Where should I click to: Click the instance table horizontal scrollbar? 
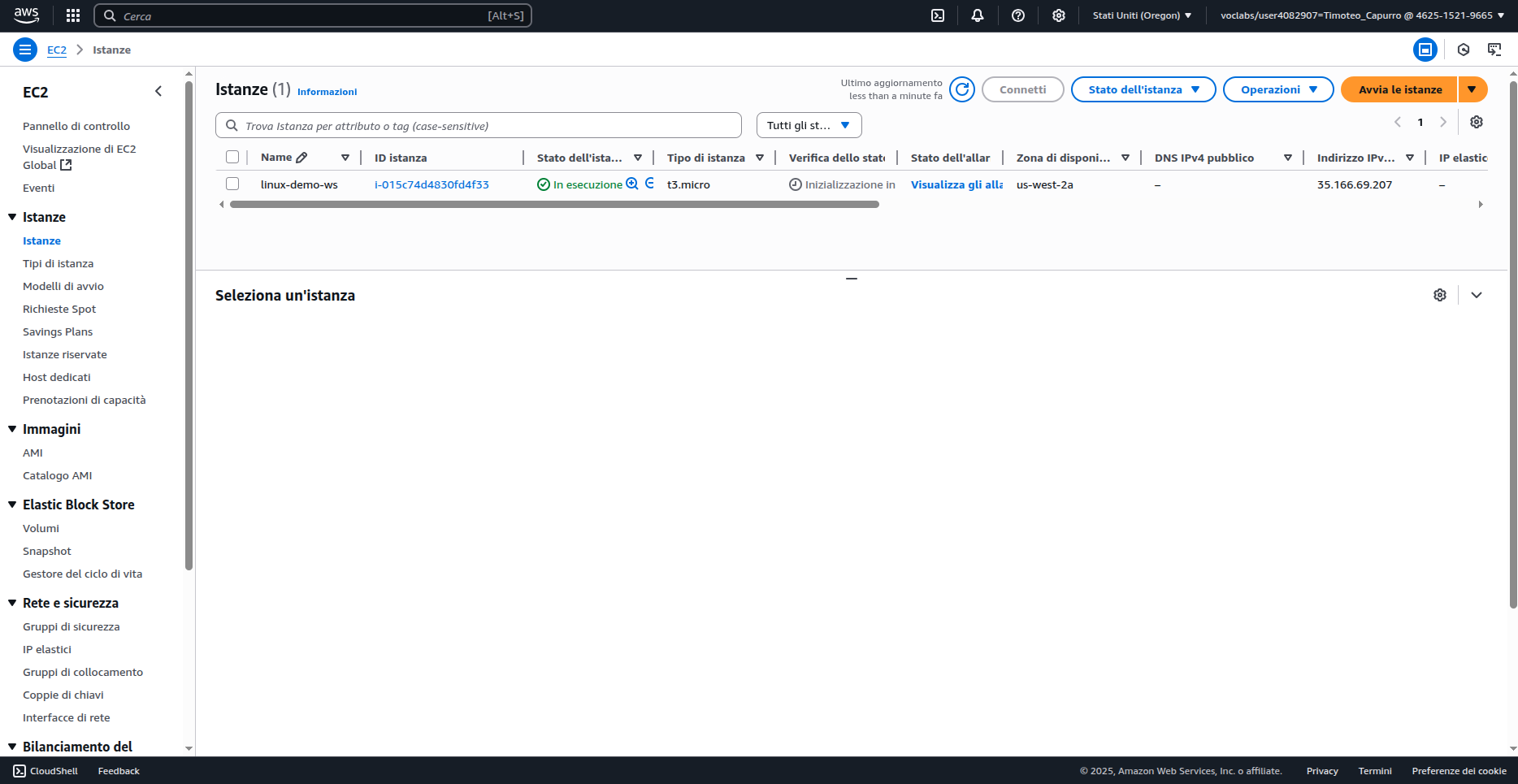point(554,205)
